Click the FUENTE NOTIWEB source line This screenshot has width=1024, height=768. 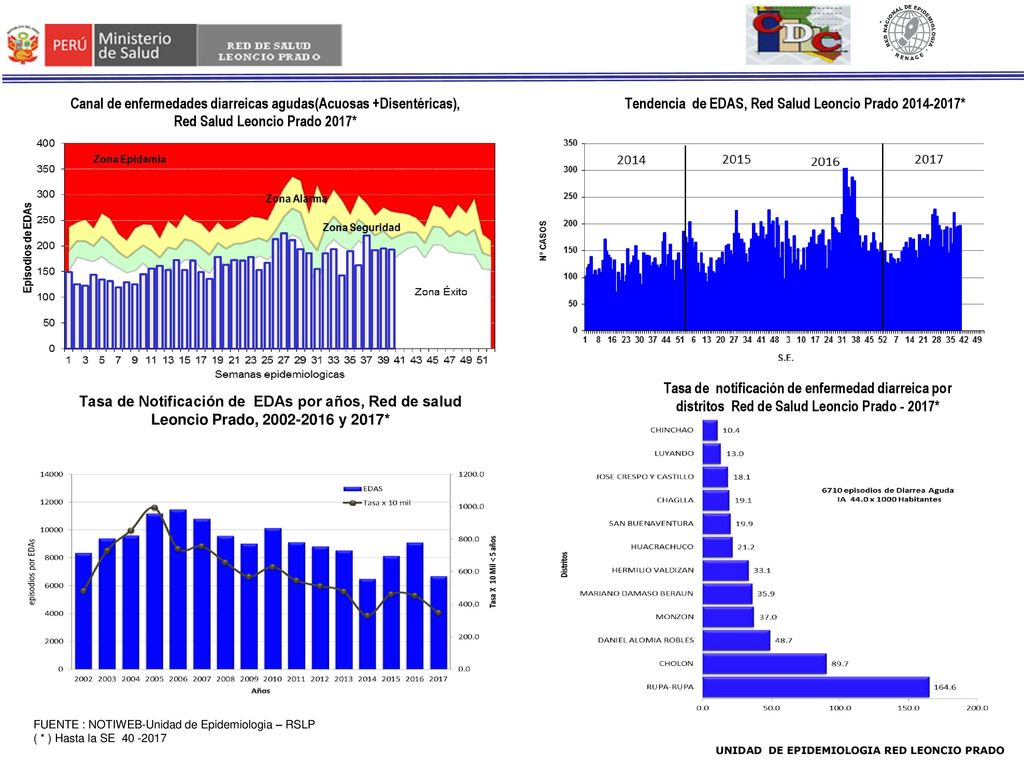pyautogui.click(x=174, y=724)
